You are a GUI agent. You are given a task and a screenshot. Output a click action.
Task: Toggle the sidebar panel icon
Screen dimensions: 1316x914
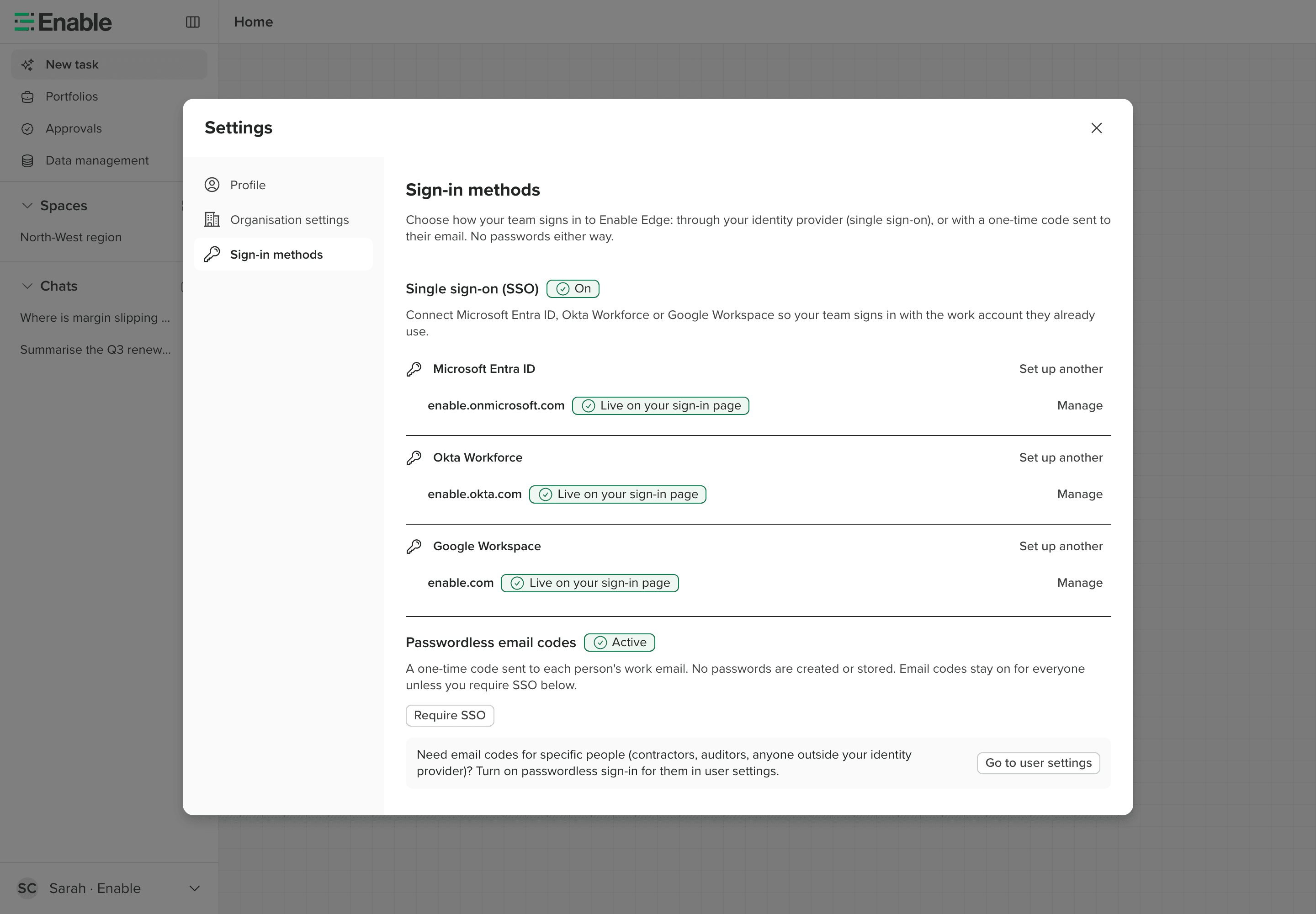192,22
